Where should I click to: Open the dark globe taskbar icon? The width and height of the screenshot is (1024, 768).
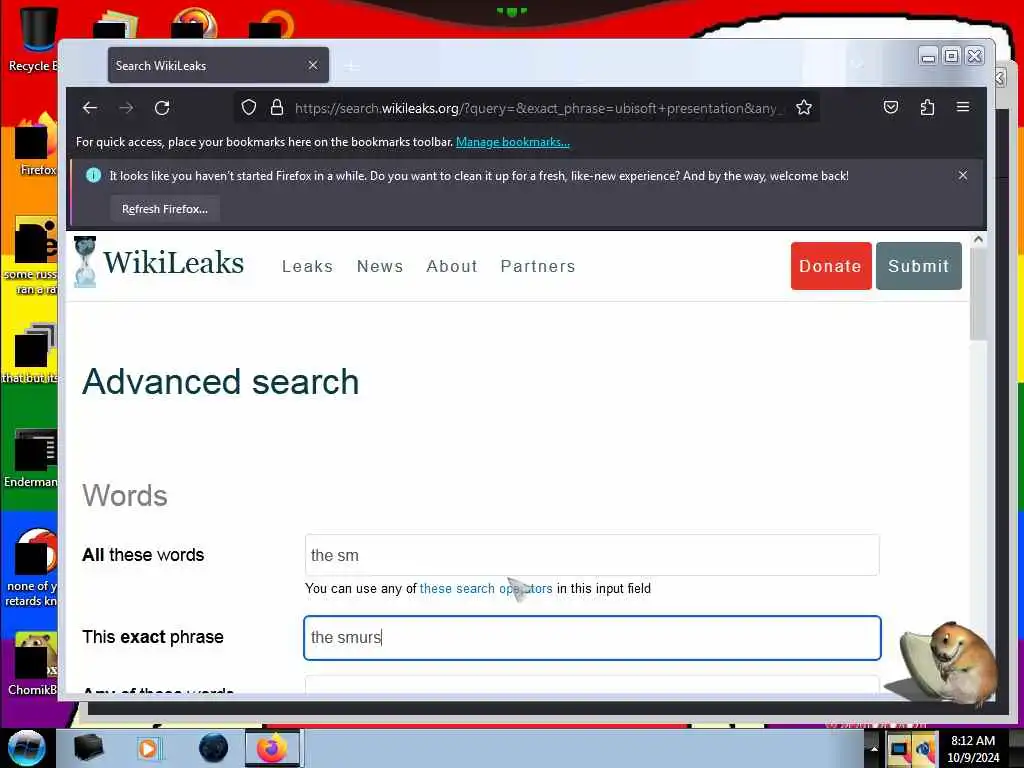coord(214,748)
